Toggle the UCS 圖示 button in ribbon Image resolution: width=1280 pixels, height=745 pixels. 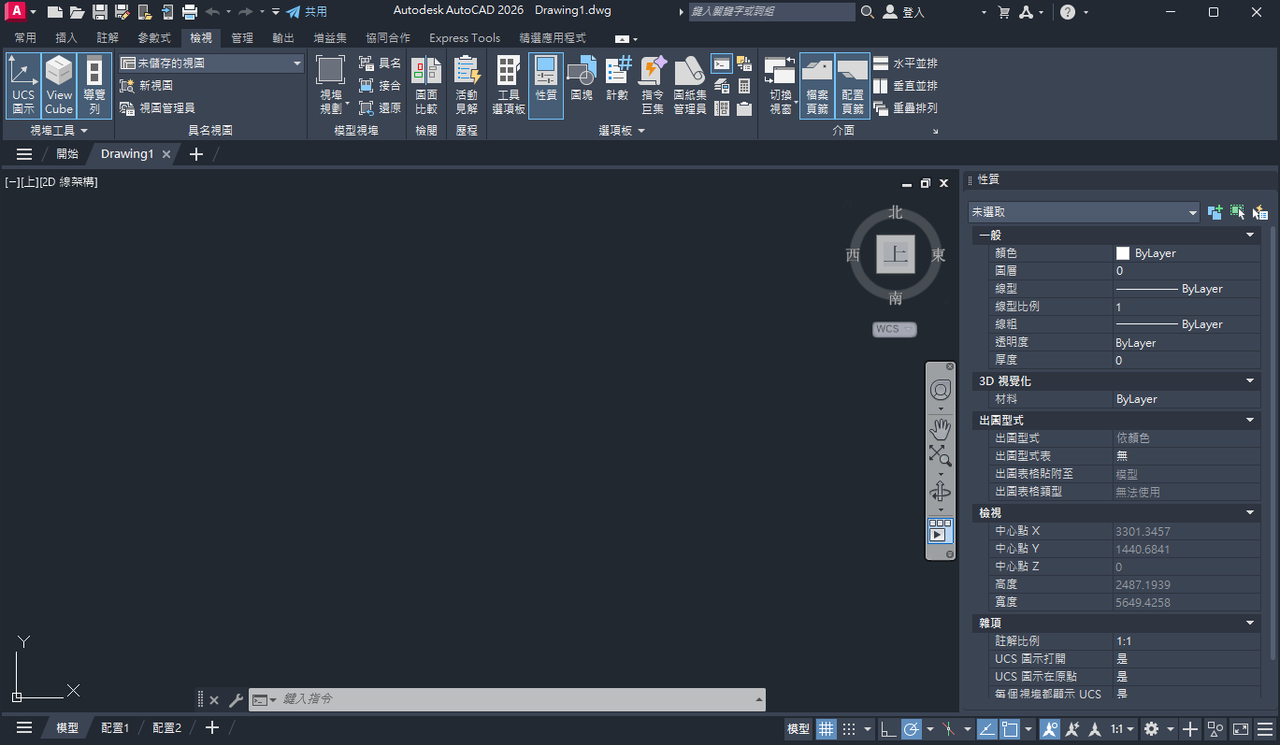tap(23, 86)
